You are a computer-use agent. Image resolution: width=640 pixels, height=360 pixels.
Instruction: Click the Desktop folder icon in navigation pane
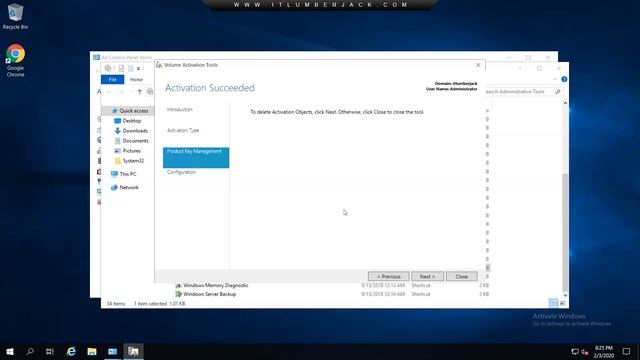(x=118, y=121)
